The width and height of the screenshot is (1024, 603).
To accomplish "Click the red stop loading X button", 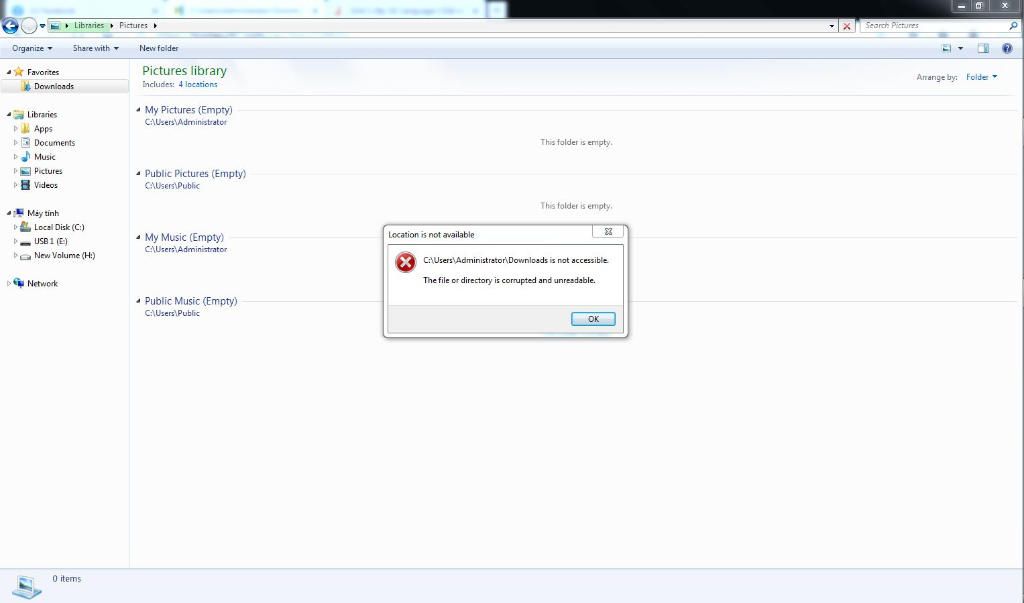I will pyautogui.click(x=846, y=26).
